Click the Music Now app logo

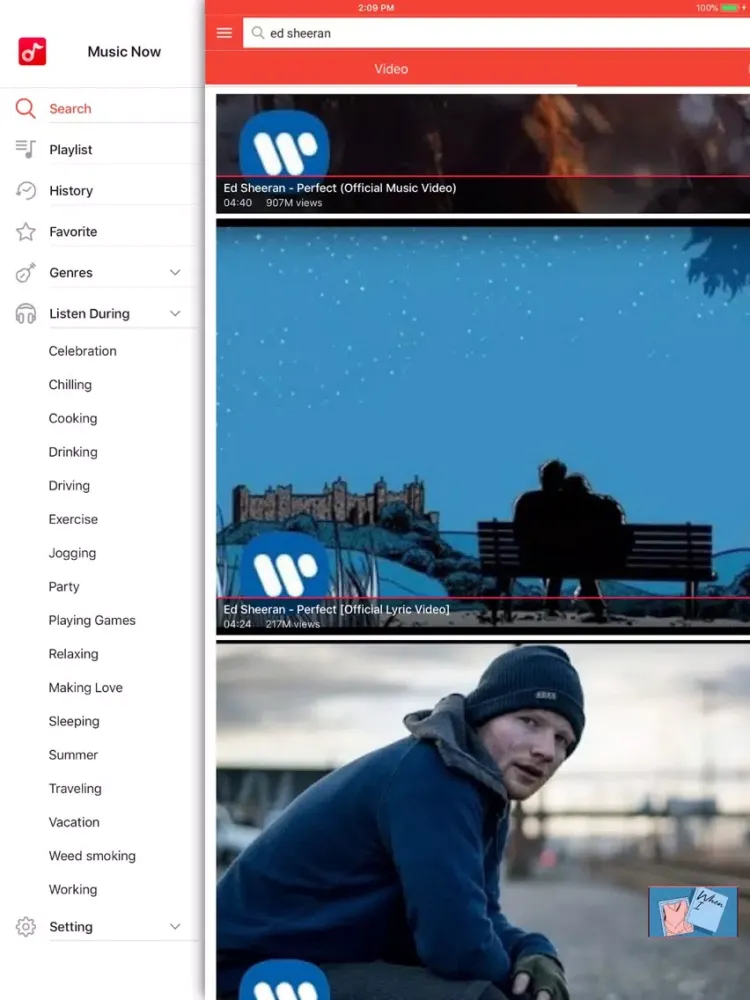point(32,52)
